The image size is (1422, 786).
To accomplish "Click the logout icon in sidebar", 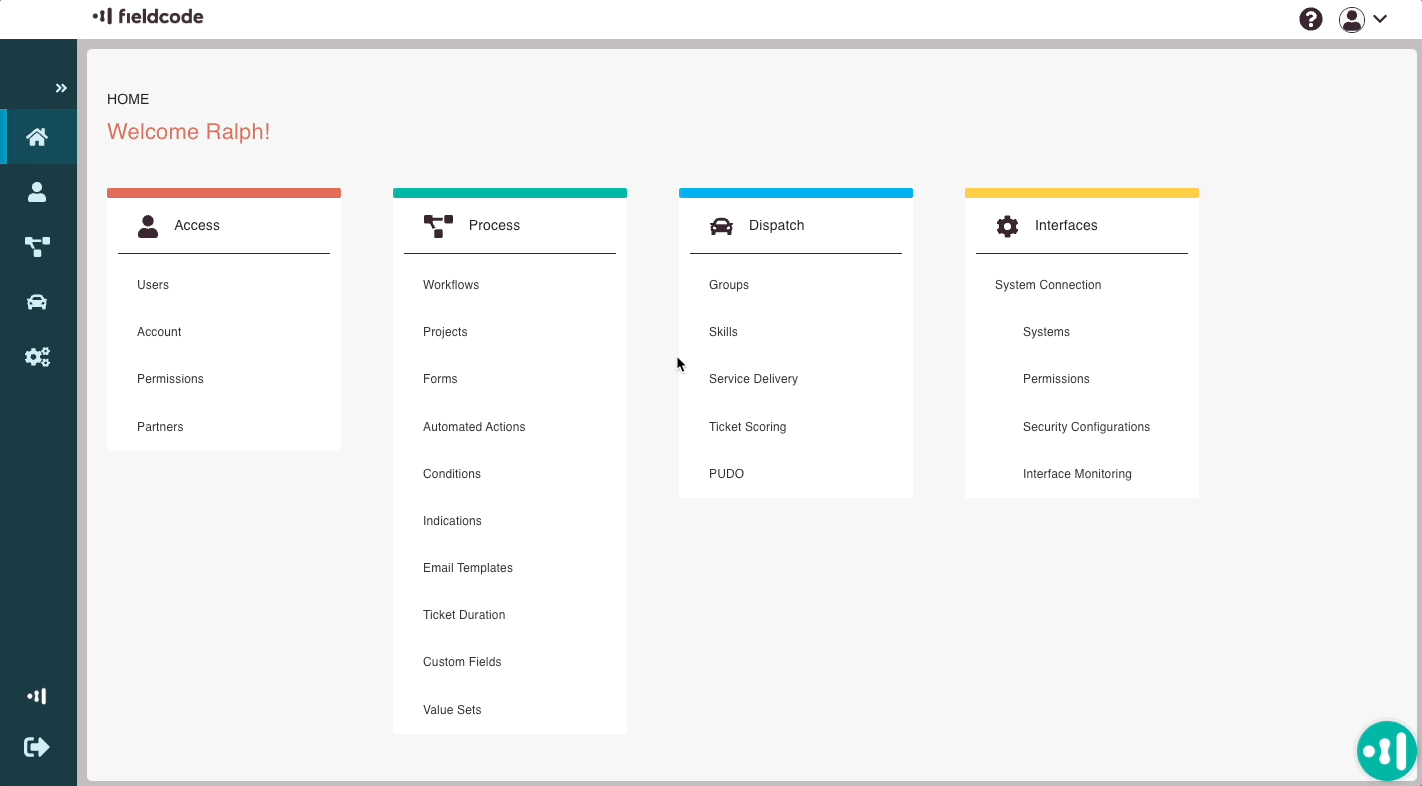I will pos(37,747).
